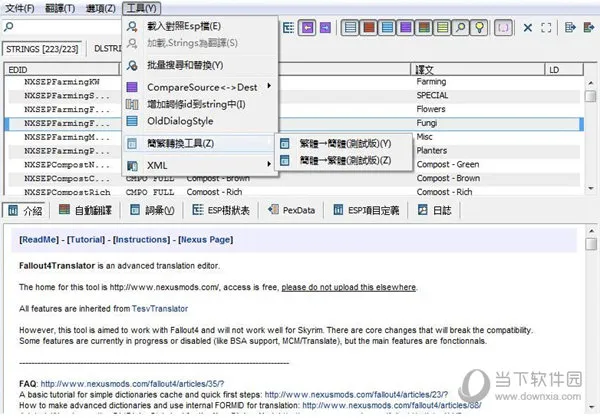Image resolution: width=600 pixels, height=419 pixels.
Task: Toggle the yellow lines filter button
Action: (x=442, y=28)
